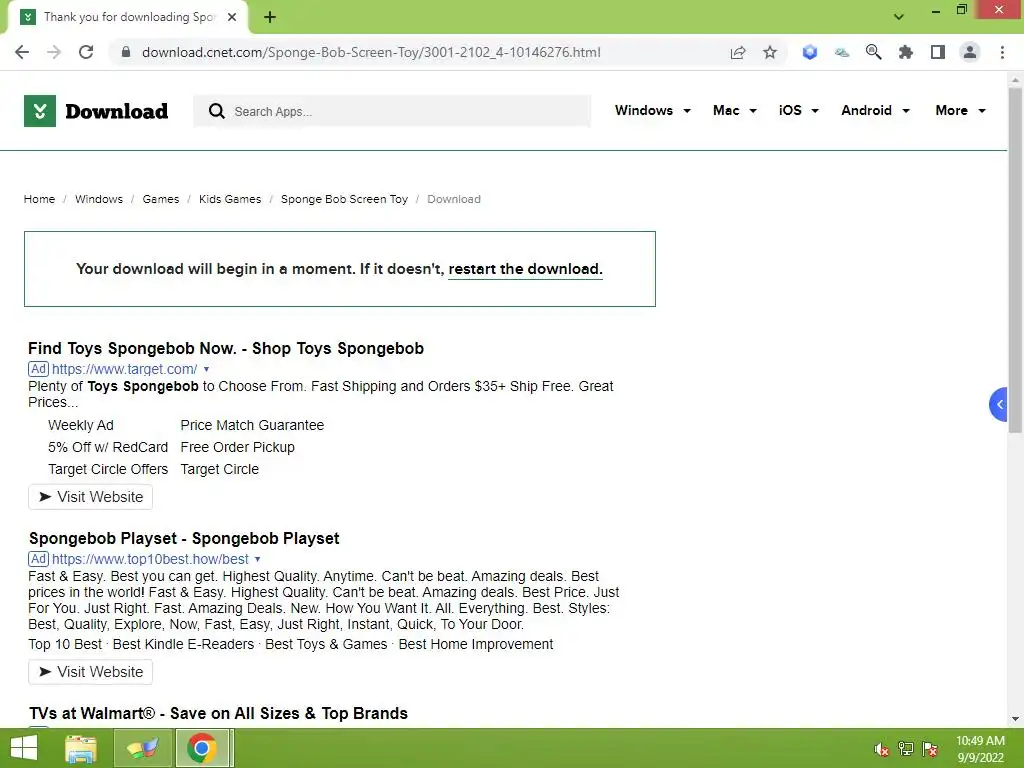Image resolution: width=1024 pixels, height=768 pixels.
Task: Click Visit Website under Target ad
Action: click(x=90, y=497)
